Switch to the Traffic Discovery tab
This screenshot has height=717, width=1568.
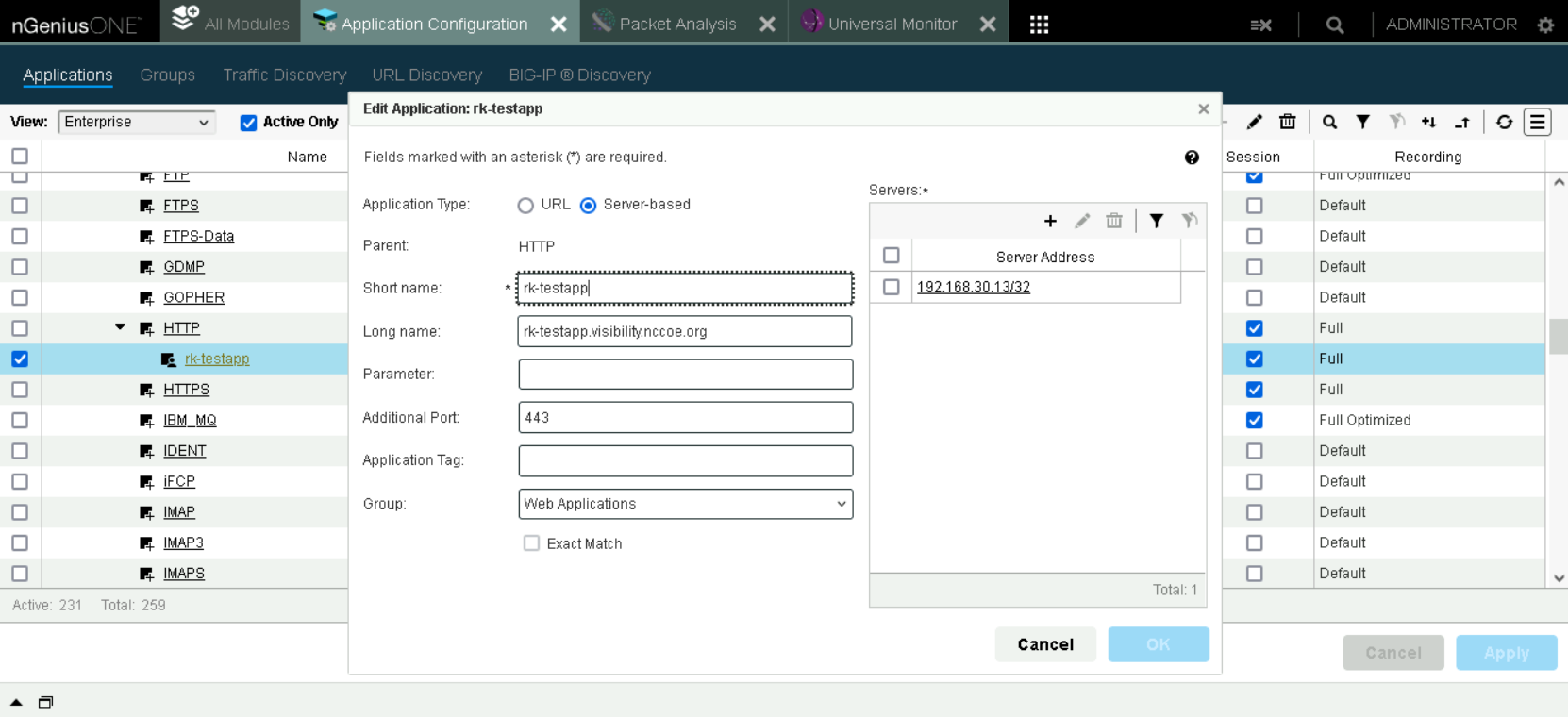[x=284, y=75]
